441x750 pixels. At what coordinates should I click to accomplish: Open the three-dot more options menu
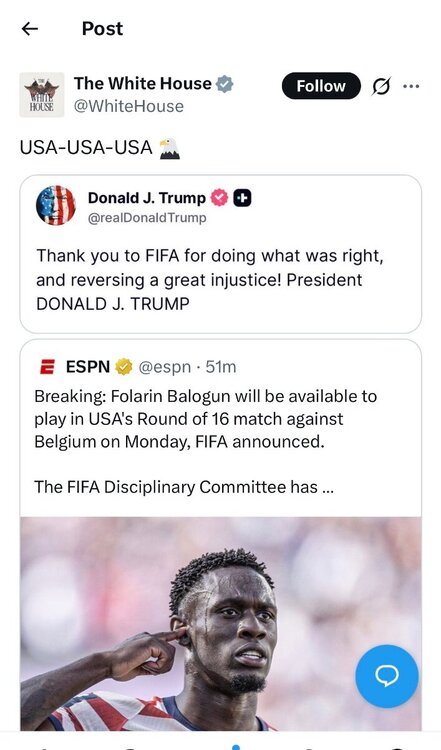[x=411, y=87]
